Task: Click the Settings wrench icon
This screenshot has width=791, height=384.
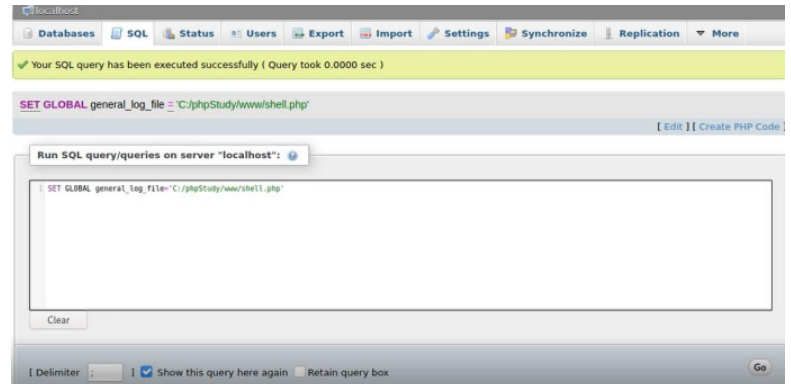Action: [x=433, y=34]
